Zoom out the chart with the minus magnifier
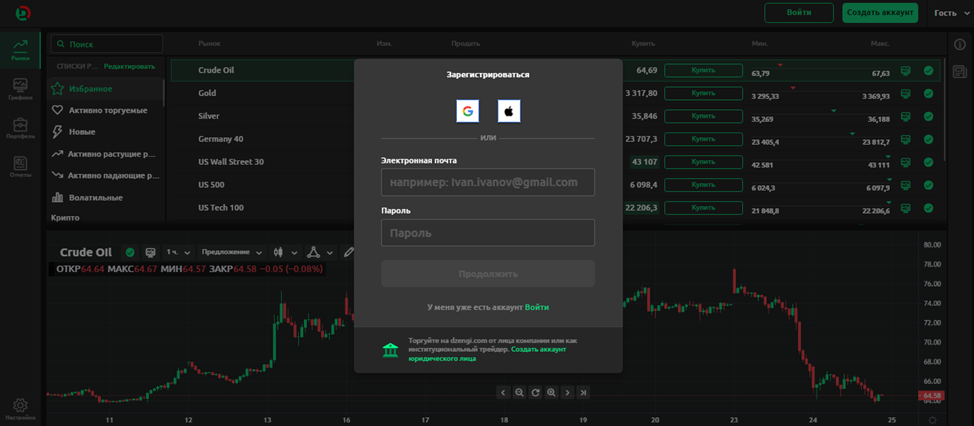The width and height of the screenshot is (974, 426). (519, 392)
